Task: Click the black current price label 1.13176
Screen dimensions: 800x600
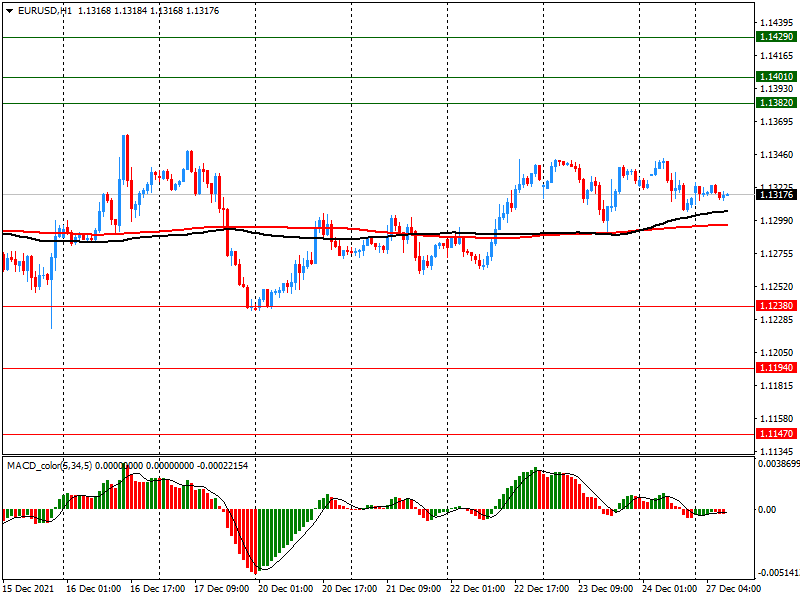Action: (776, 194)
